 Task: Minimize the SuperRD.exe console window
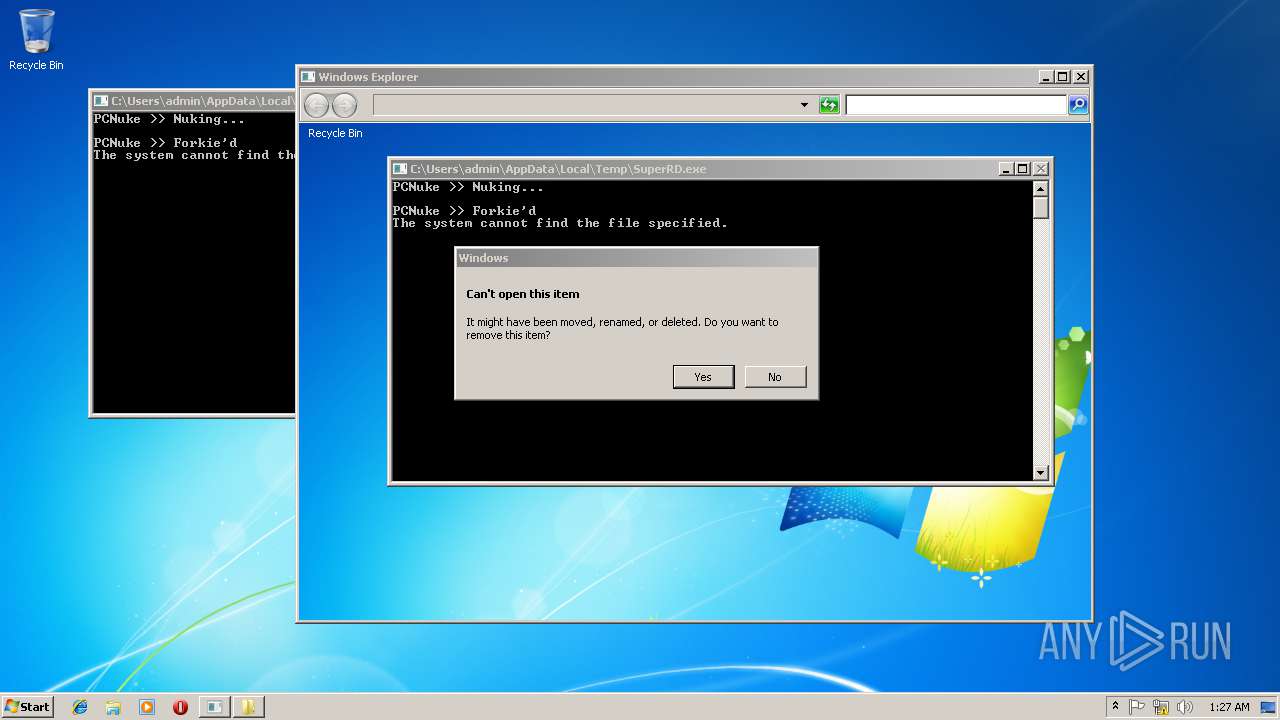(x=1007, y=169)
